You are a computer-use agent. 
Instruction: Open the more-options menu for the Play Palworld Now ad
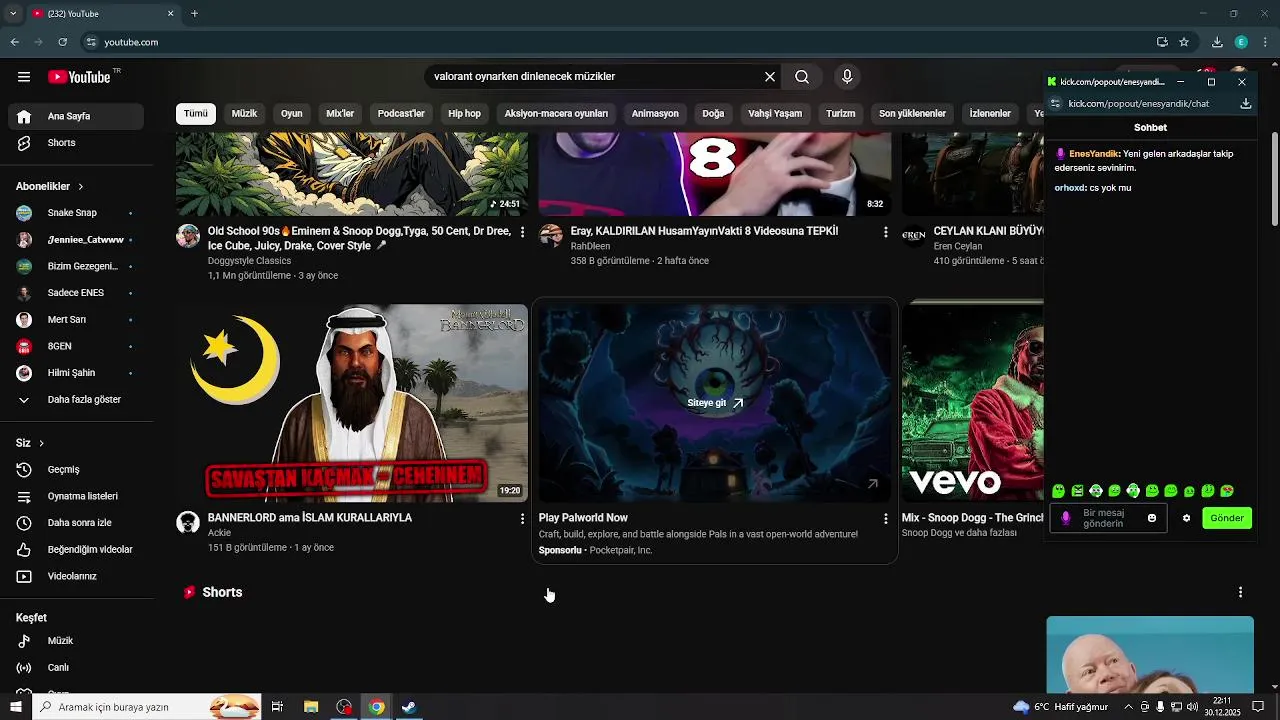click(x=885, y=519)
